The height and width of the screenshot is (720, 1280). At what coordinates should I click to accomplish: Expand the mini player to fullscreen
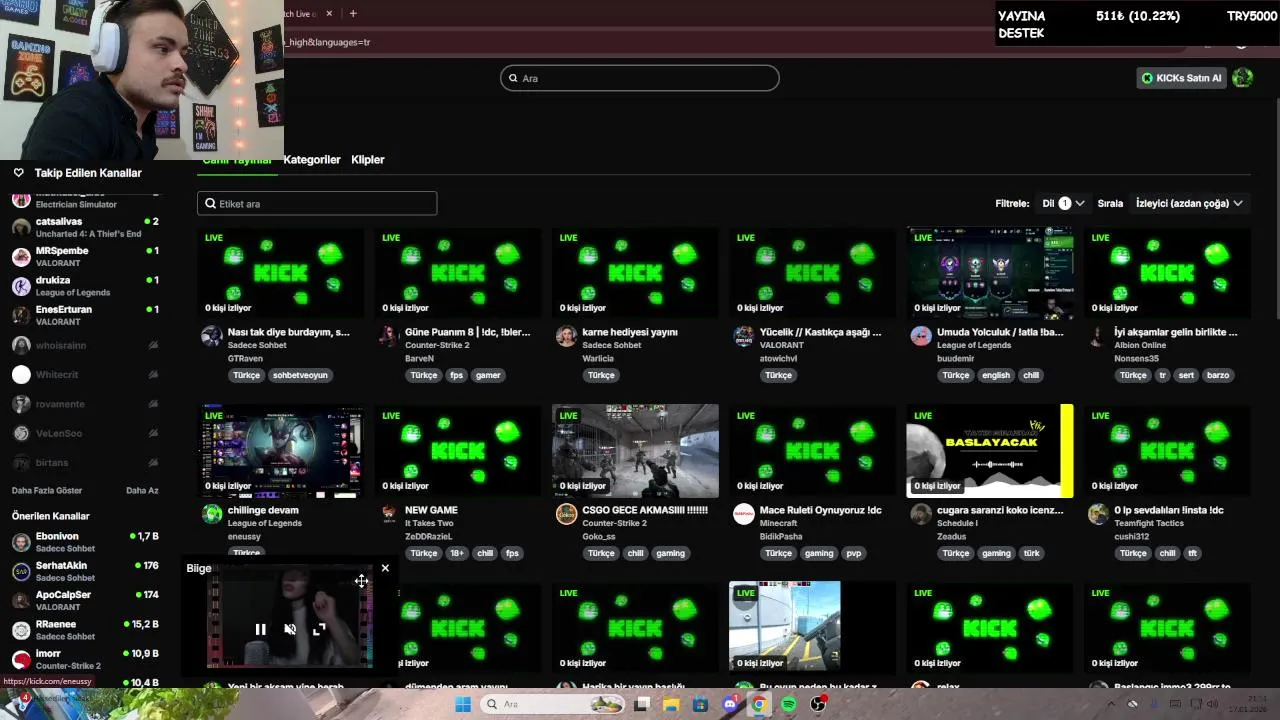click(319, 629)
